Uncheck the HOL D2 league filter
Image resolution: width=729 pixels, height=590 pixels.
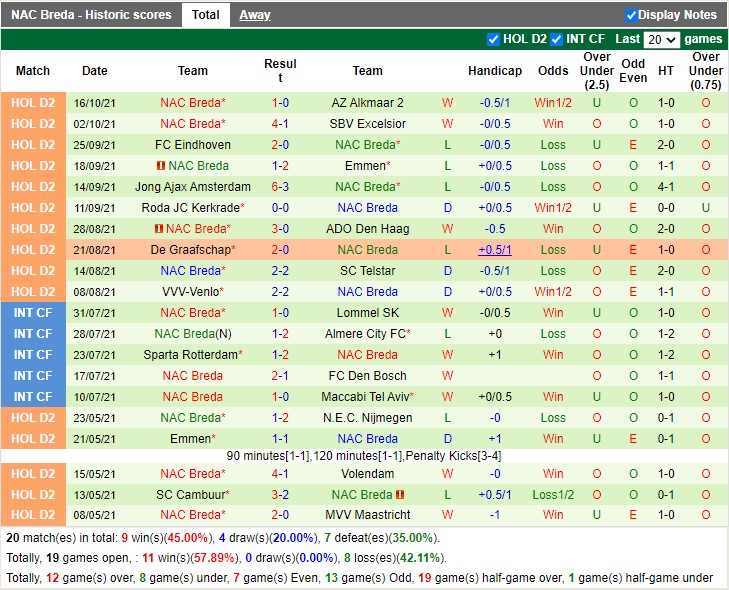(493, 40)
